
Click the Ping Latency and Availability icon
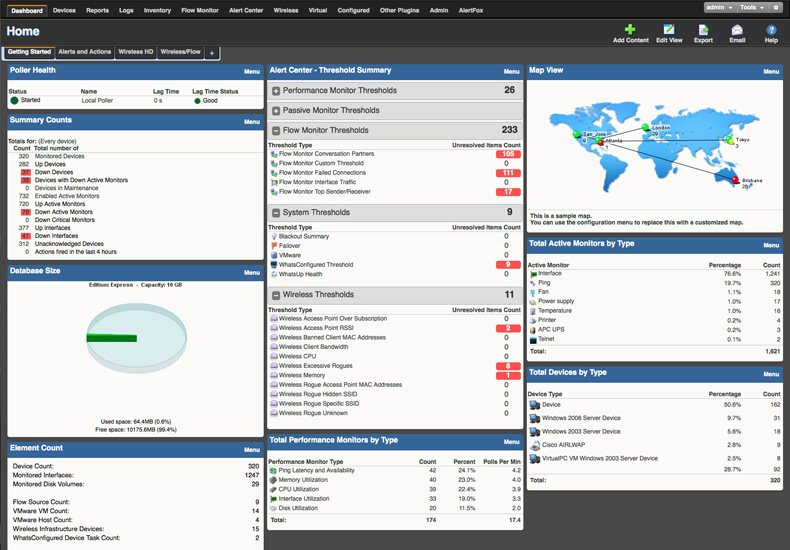click(274, 470)
